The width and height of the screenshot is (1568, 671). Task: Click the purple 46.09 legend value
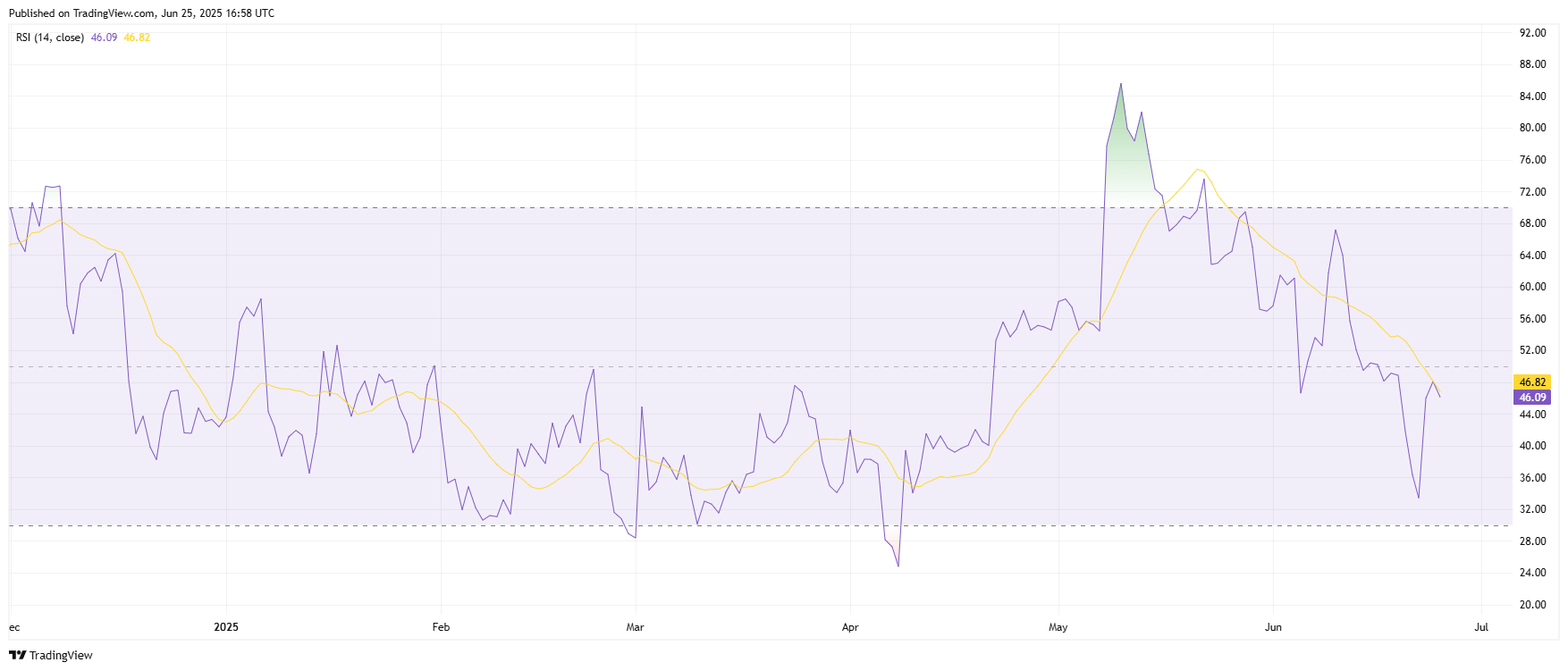pos(104,38)
